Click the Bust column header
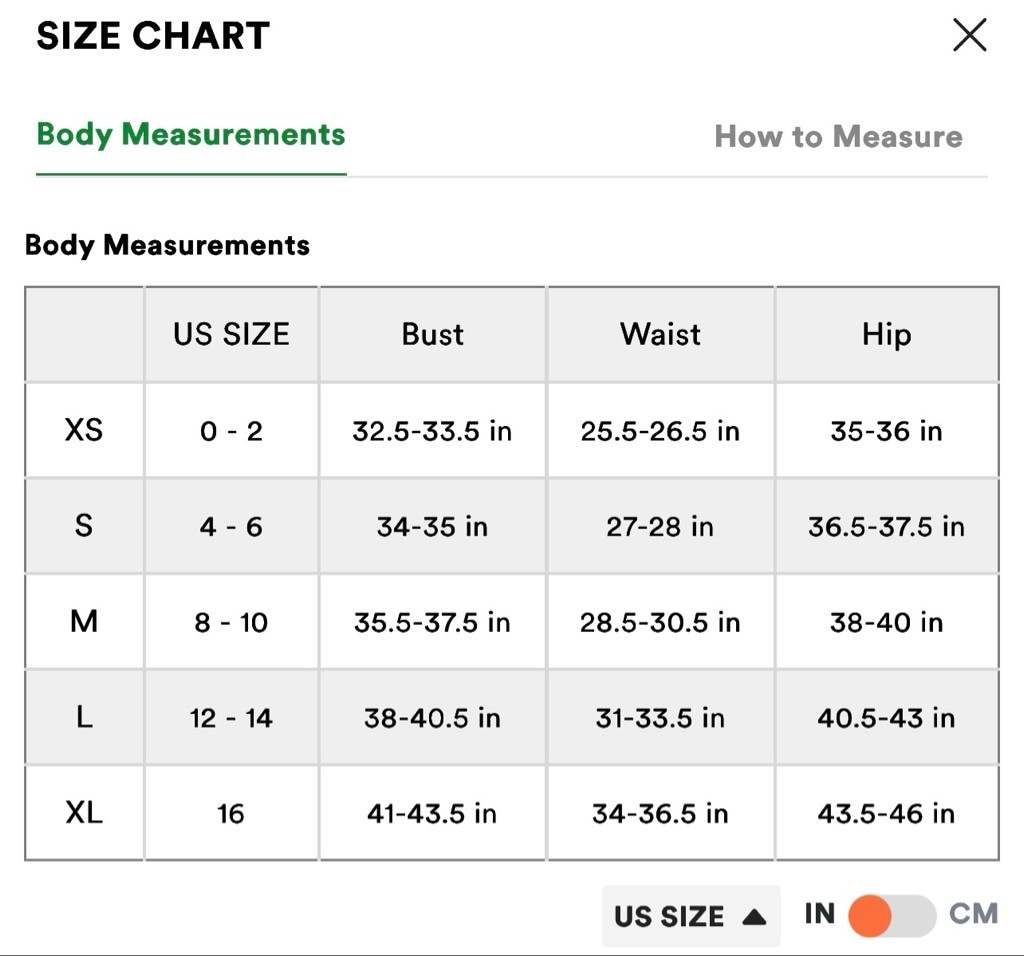Image resolution: width=1024 pixels, height=956 pixels. [432, 334]
